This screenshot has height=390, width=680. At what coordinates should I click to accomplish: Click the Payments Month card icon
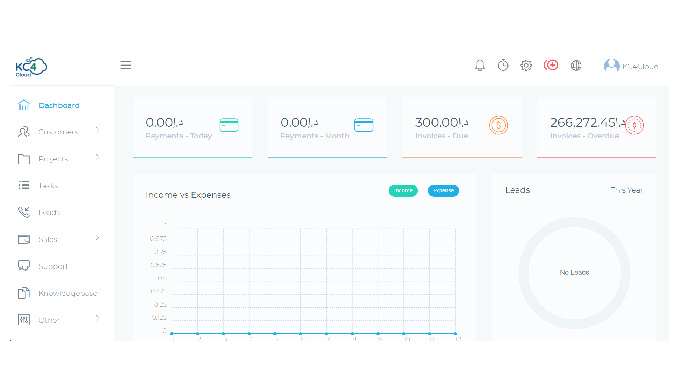point(364,125)
